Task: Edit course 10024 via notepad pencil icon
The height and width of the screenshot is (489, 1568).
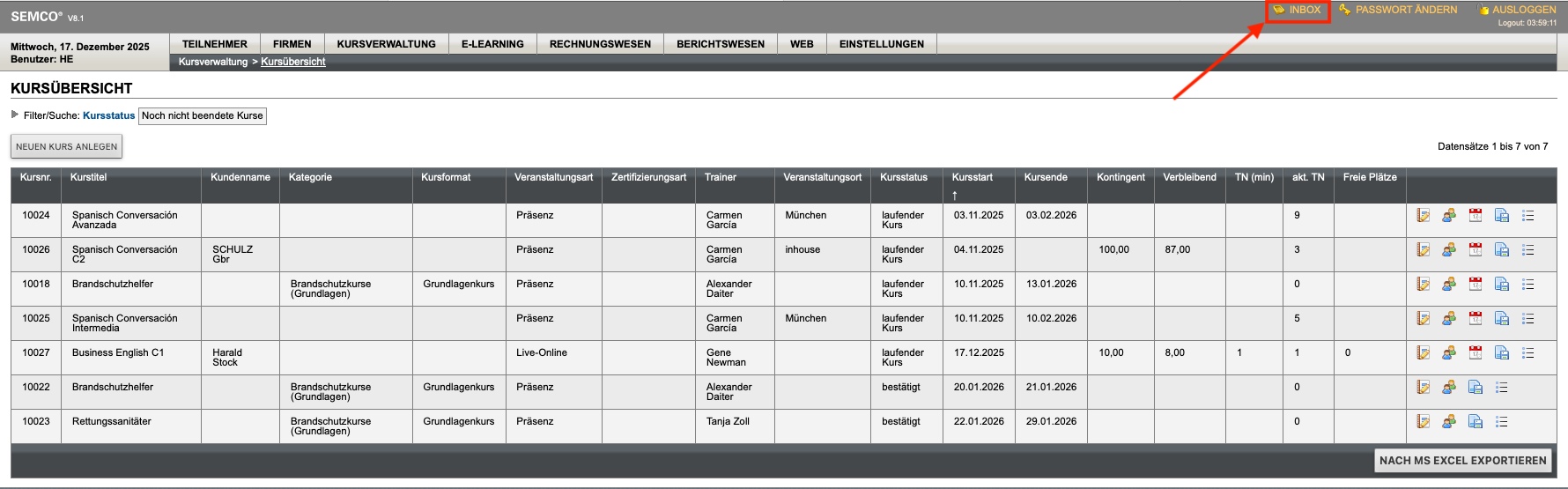Action: pyautogui.click(x=1423, y=216)
